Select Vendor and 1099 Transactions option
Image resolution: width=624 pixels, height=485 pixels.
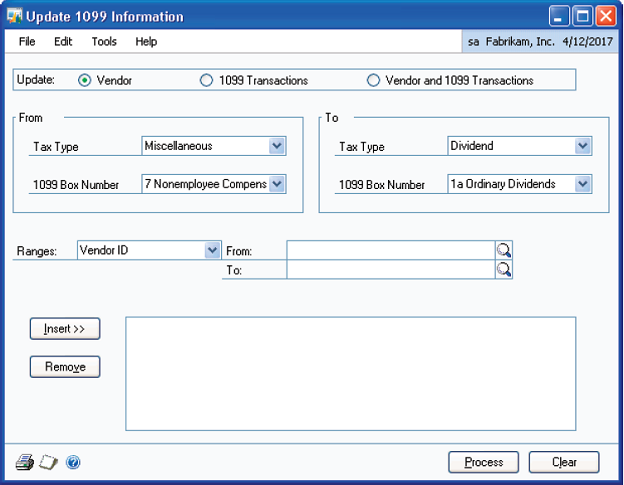click(374, 80)
